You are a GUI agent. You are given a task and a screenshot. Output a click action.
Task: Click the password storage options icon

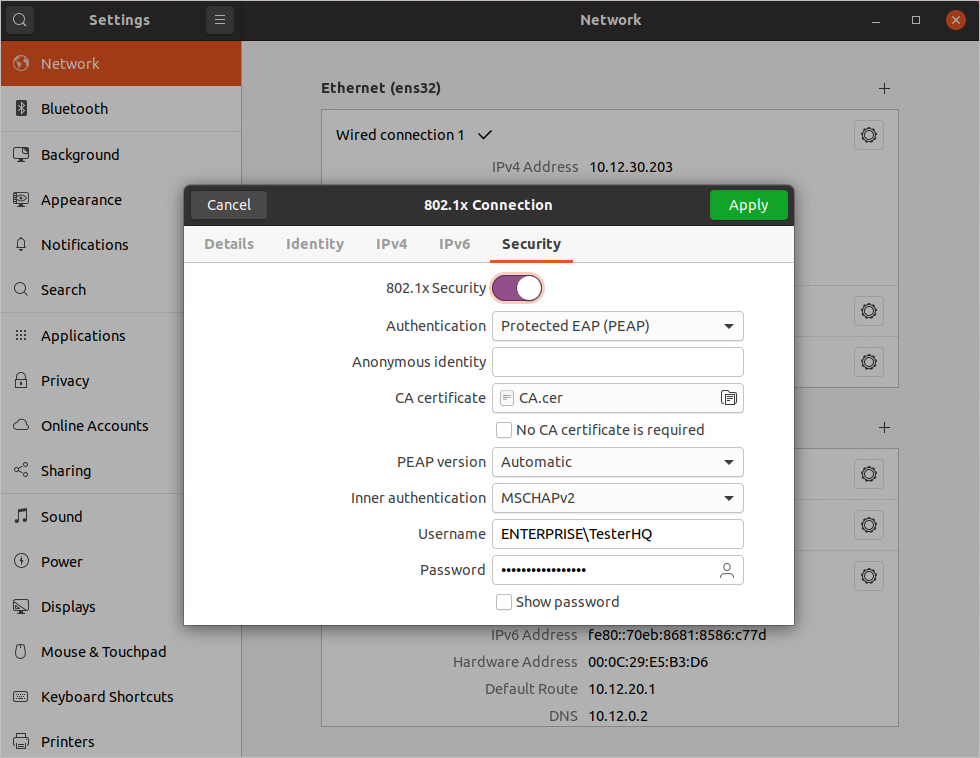coord(727,570)
